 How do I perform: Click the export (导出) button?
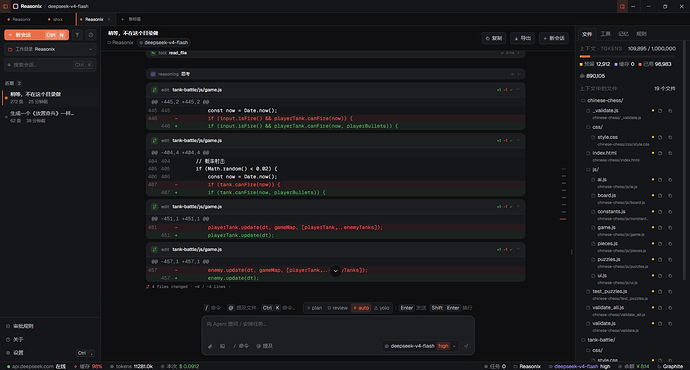pos(522,38)
